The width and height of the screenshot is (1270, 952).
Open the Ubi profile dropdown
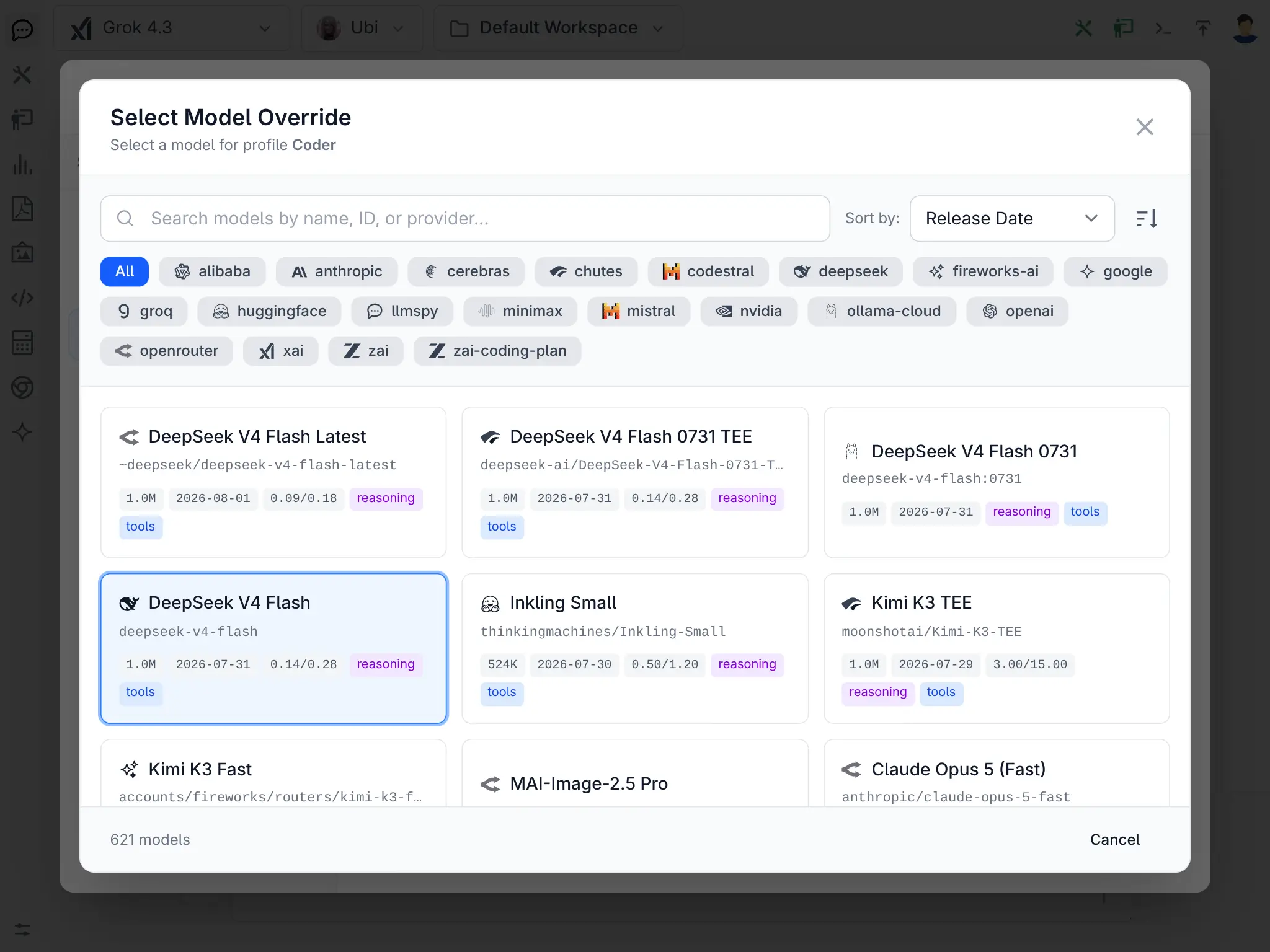(x=362, y=28)
